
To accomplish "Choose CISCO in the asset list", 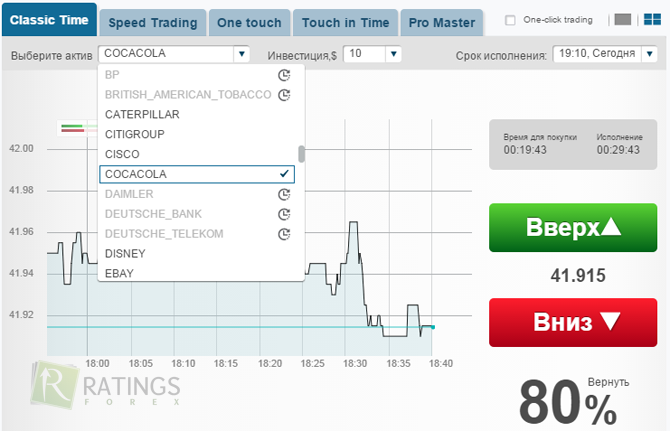I will pyautogui.click(x=197, y=154).
